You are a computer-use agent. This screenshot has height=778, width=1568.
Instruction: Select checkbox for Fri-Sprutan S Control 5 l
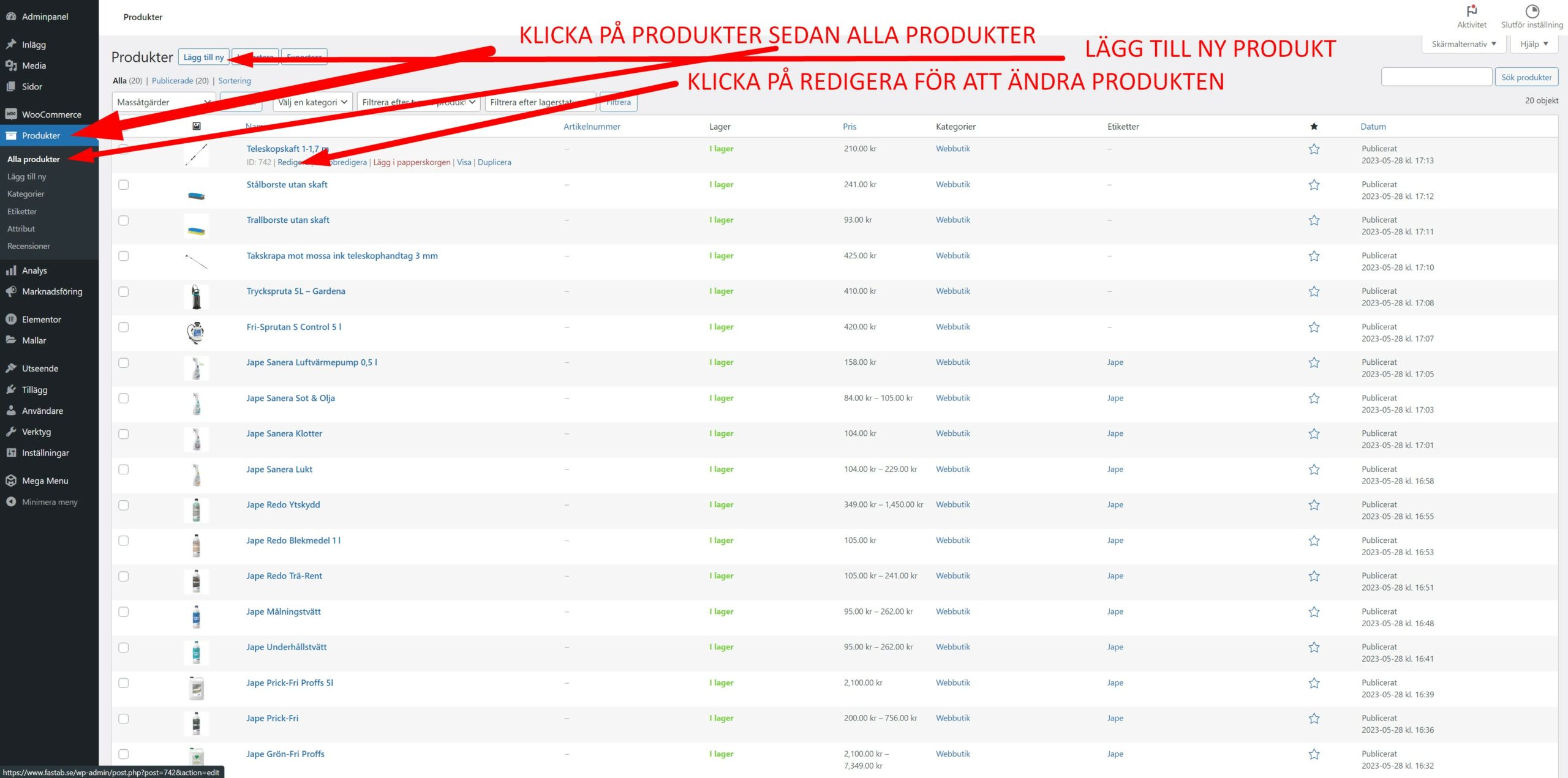pyautogui.click(x=124, y=327)
